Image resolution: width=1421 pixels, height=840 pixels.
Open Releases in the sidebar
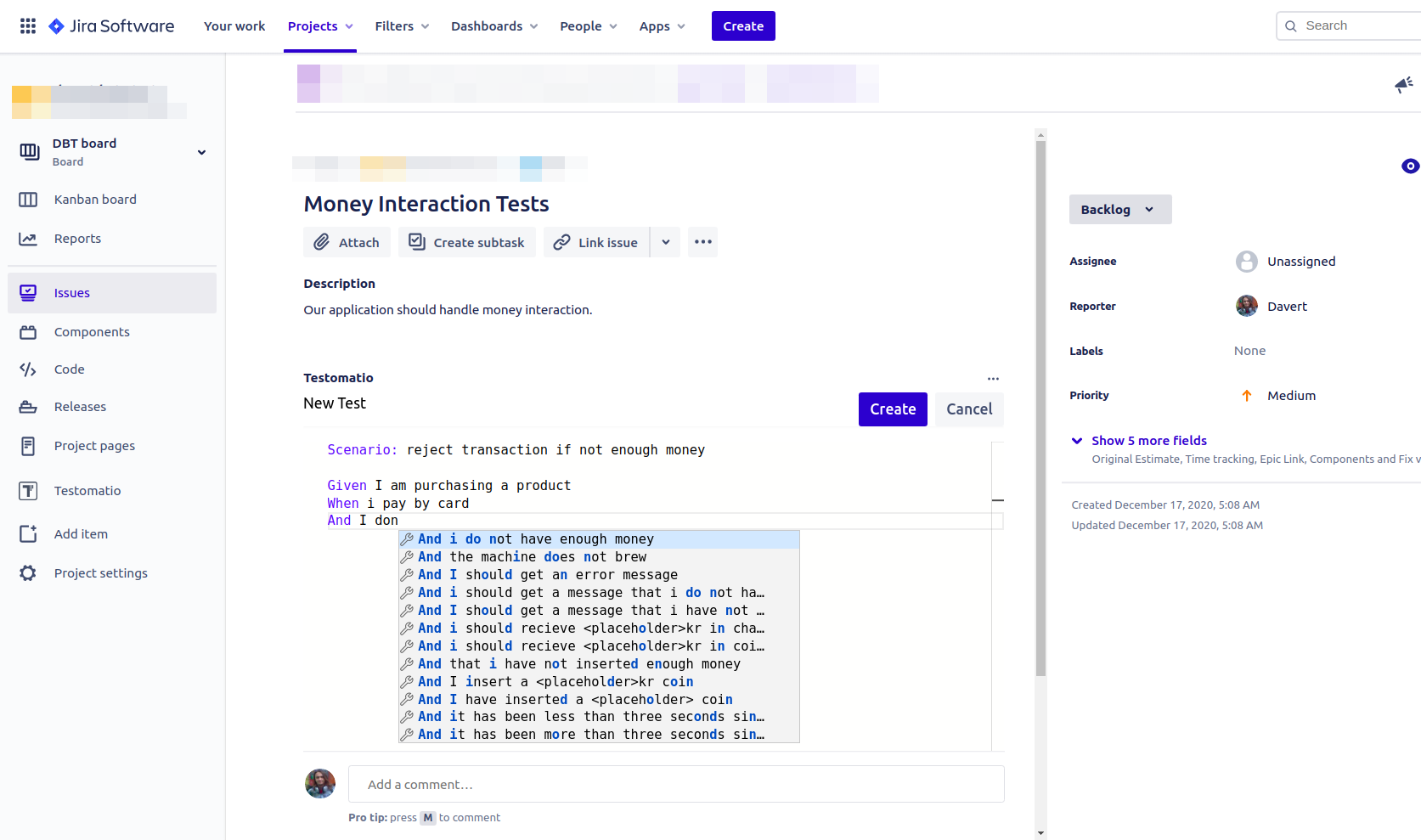(80, 407)
